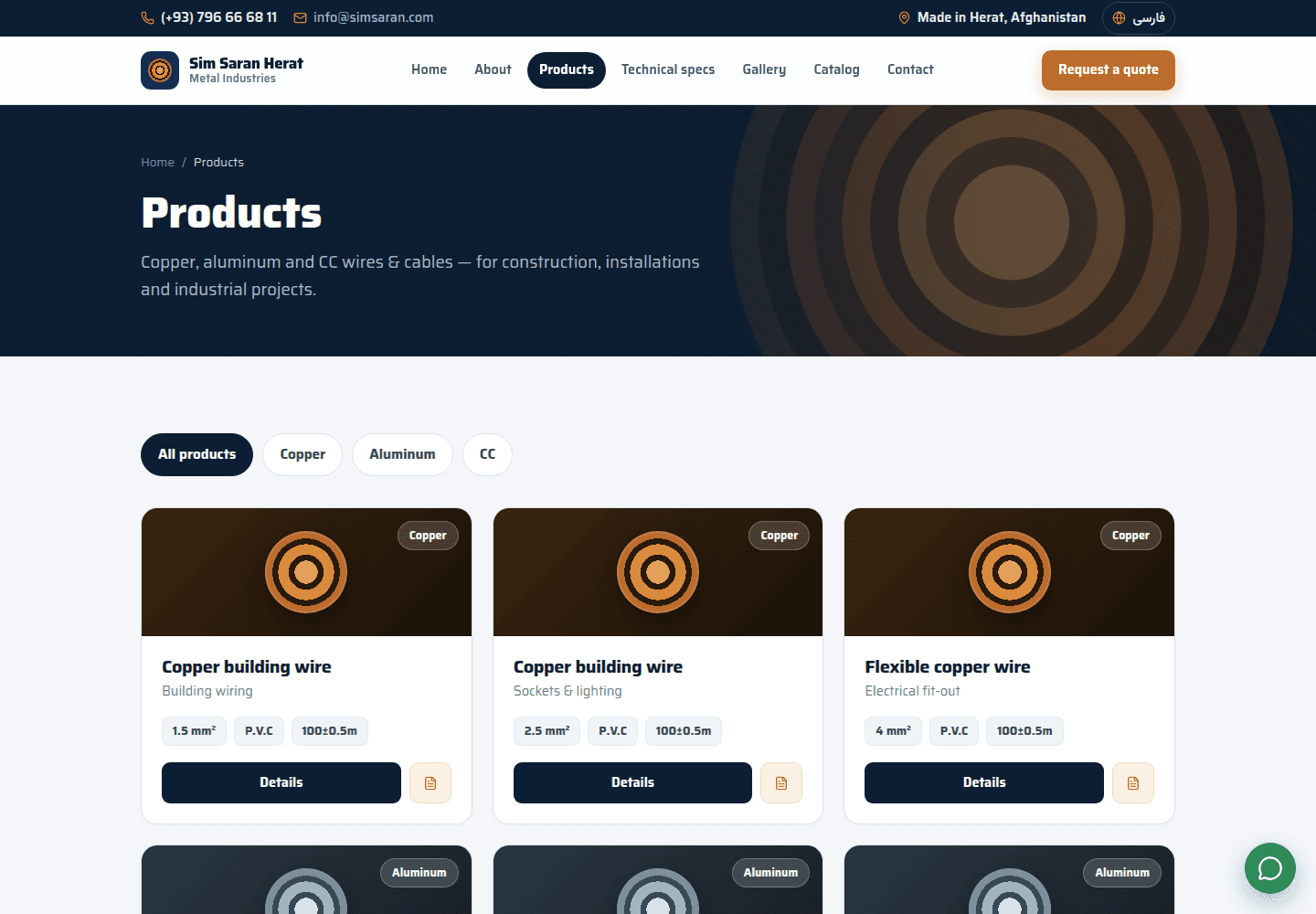Click the 2.5 mm² spec tag
Image resolution: width=1316 pixels, height=914 pixels.
pos(547,731)
